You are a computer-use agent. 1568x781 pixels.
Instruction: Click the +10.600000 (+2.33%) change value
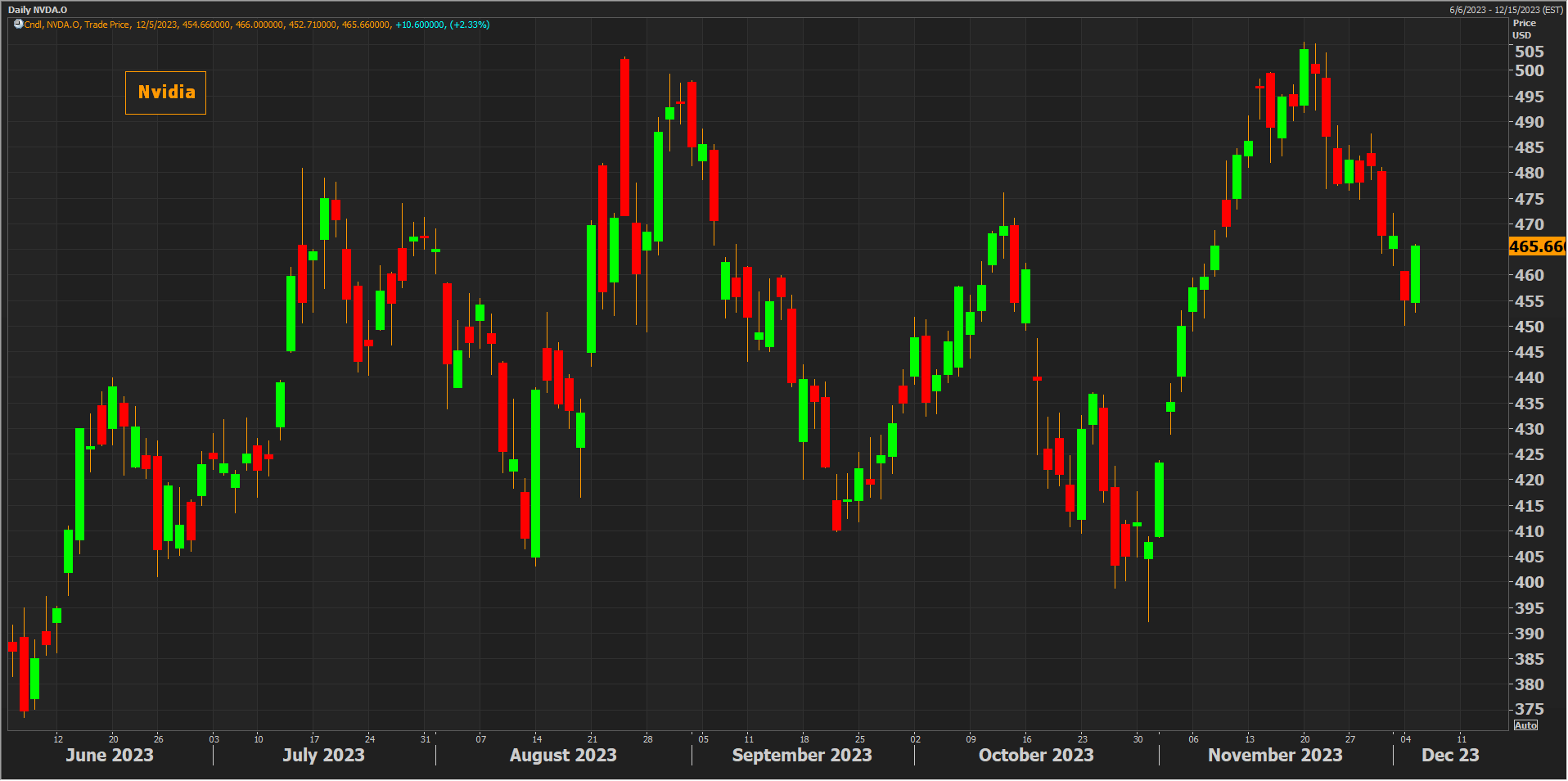click(442, 25)
